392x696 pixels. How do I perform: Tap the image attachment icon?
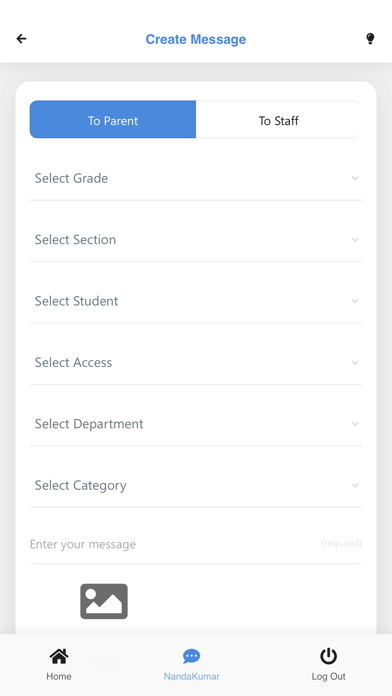104,601
